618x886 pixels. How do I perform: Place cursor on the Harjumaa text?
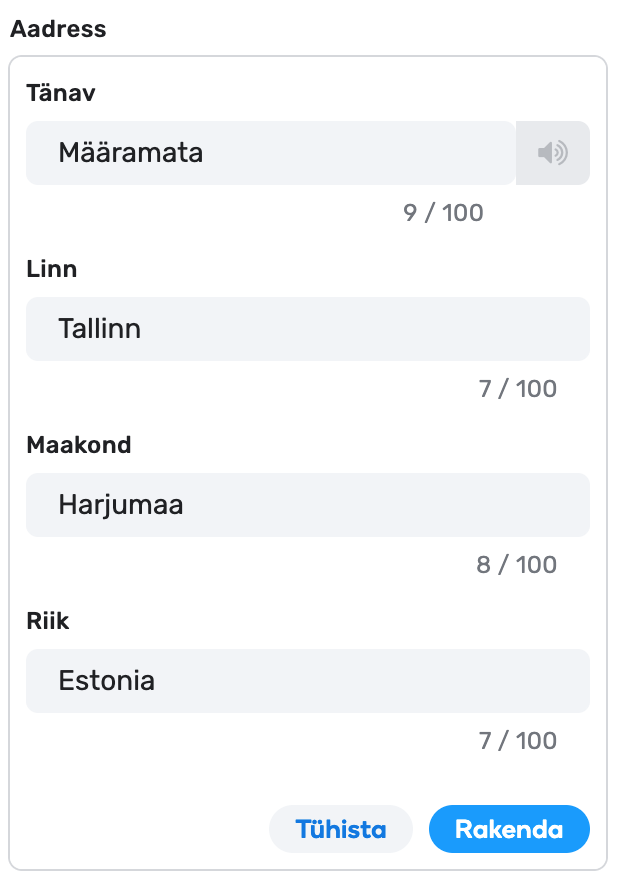tap(121, 505)
